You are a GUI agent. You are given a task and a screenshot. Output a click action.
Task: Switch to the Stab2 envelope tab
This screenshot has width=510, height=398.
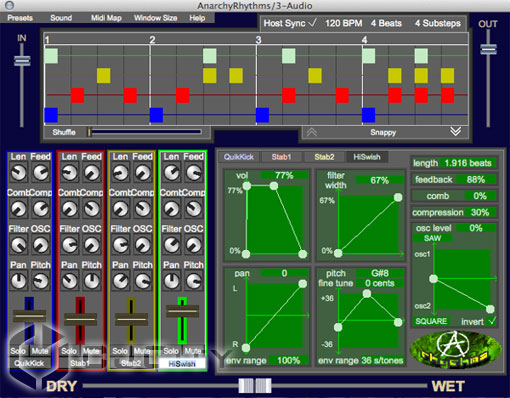pyautogui.click(x=324, y=157)
